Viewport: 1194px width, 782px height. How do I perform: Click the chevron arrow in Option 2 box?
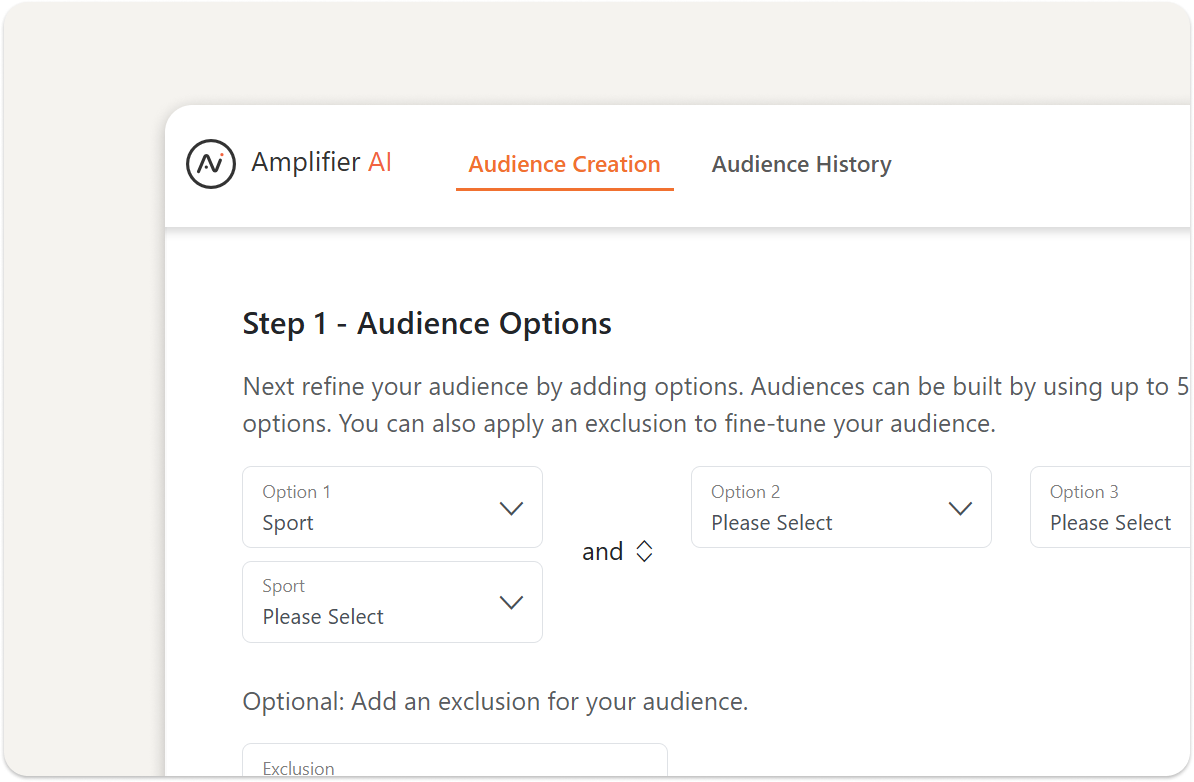[960, 508]
